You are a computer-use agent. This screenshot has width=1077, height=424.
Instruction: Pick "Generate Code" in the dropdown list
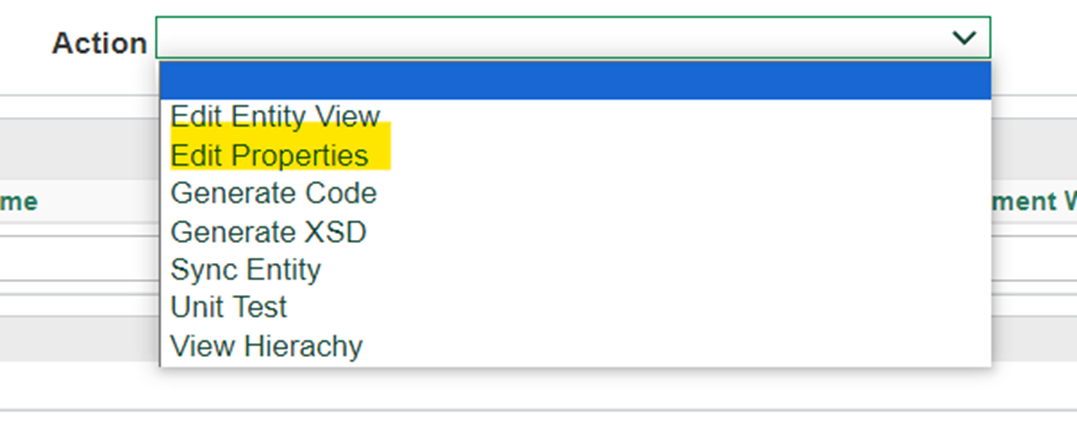tap(274, 193)
